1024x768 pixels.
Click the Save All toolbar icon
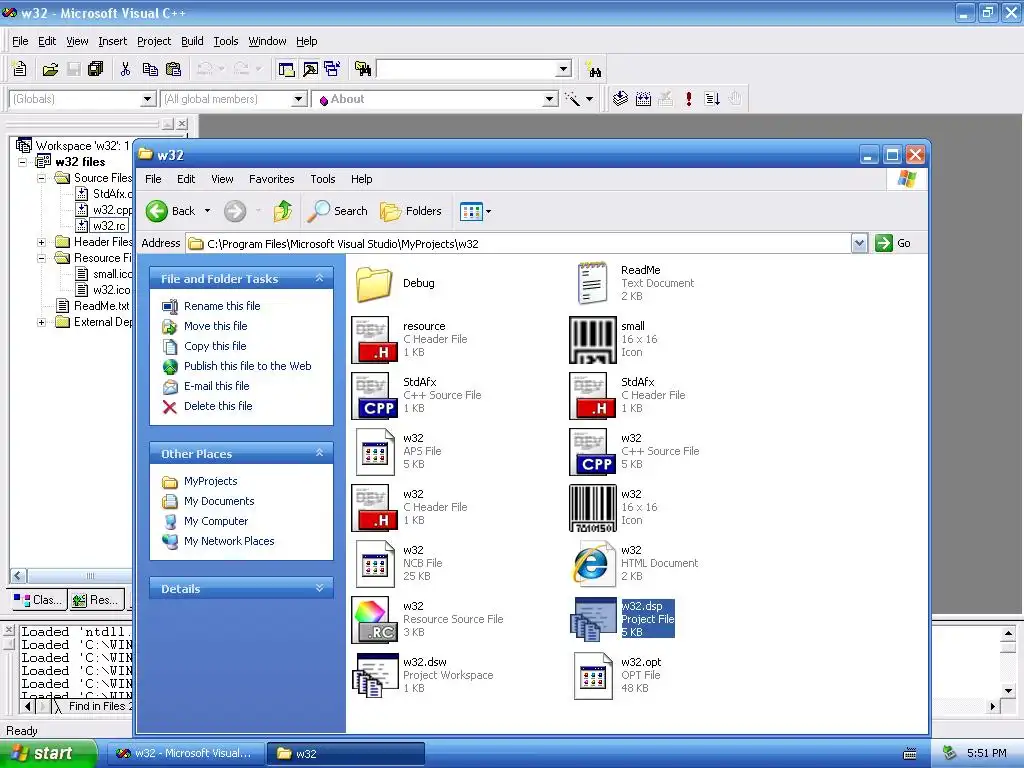(x=96, y=69)
